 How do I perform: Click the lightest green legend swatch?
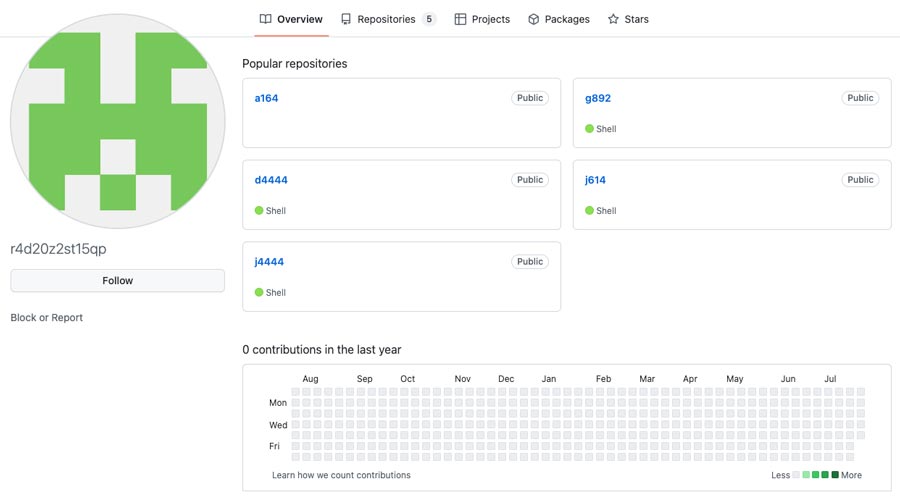point(806,475)
